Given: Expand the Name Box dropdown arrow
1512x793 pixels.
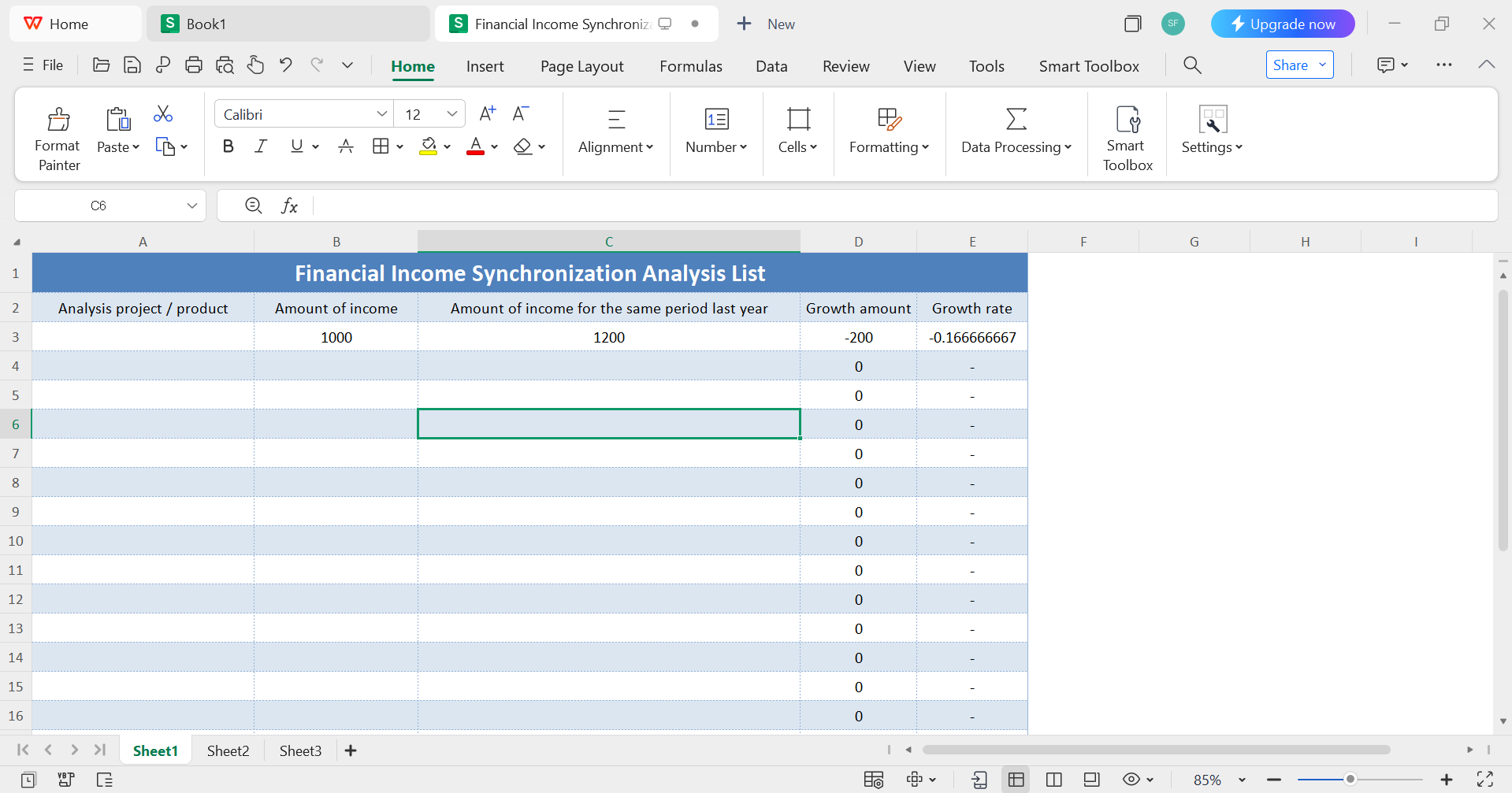Looking at the screenshot, I should (191, 206).
